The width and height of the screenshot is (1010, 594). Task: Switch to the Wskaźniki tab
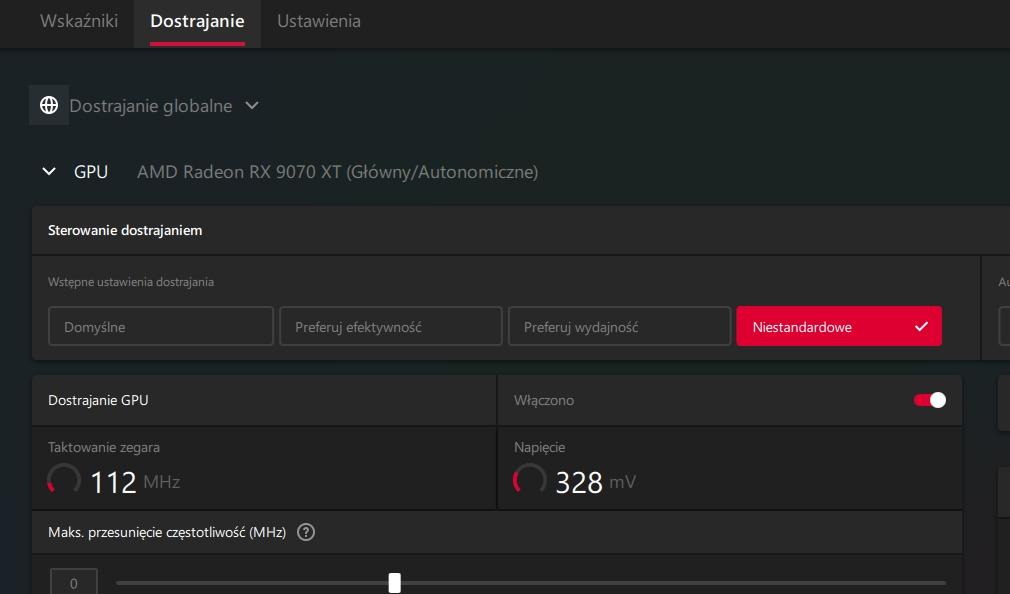tap(79, 21)
